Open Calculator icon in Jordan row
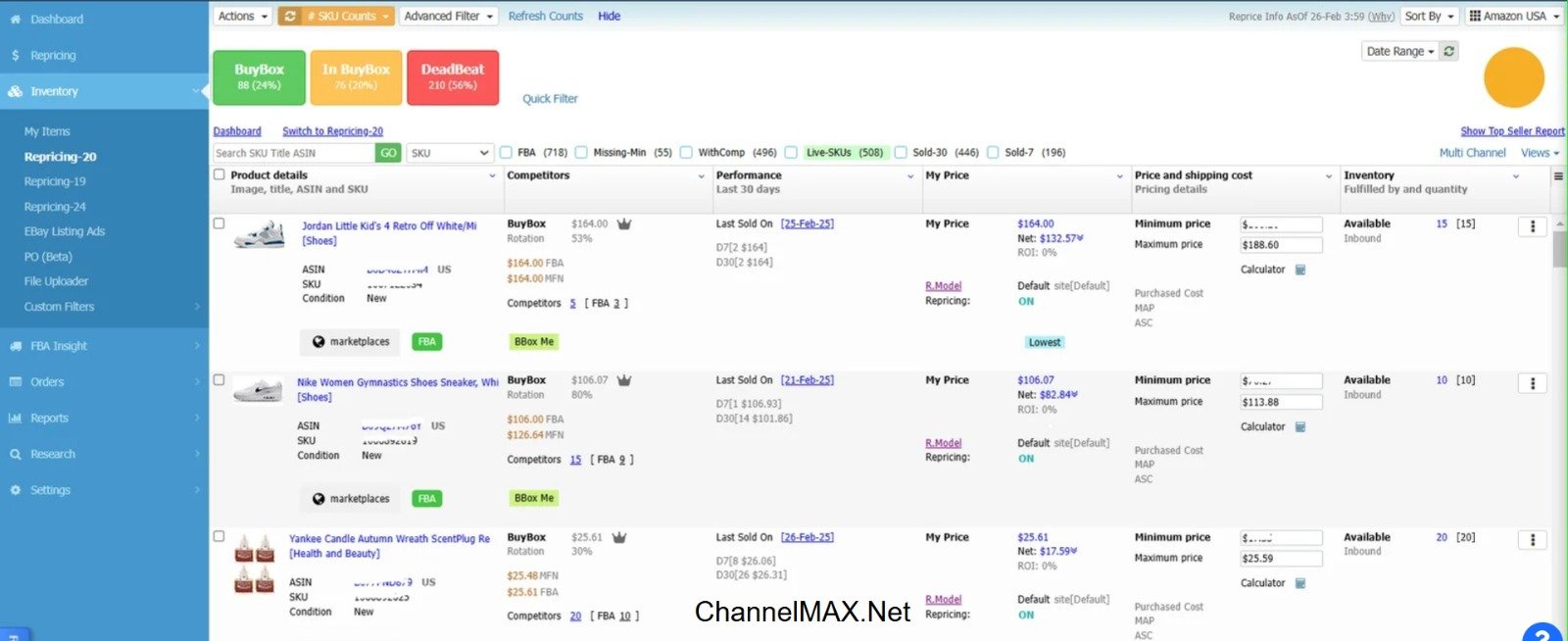This screenshot has height=641, width=1568. [x=1300, y=270]
